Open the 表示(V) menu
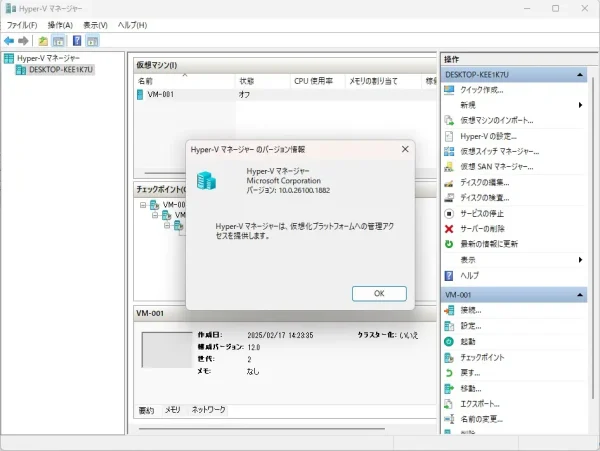The width and height of the screenshot is (600, 451). point(95,25)
